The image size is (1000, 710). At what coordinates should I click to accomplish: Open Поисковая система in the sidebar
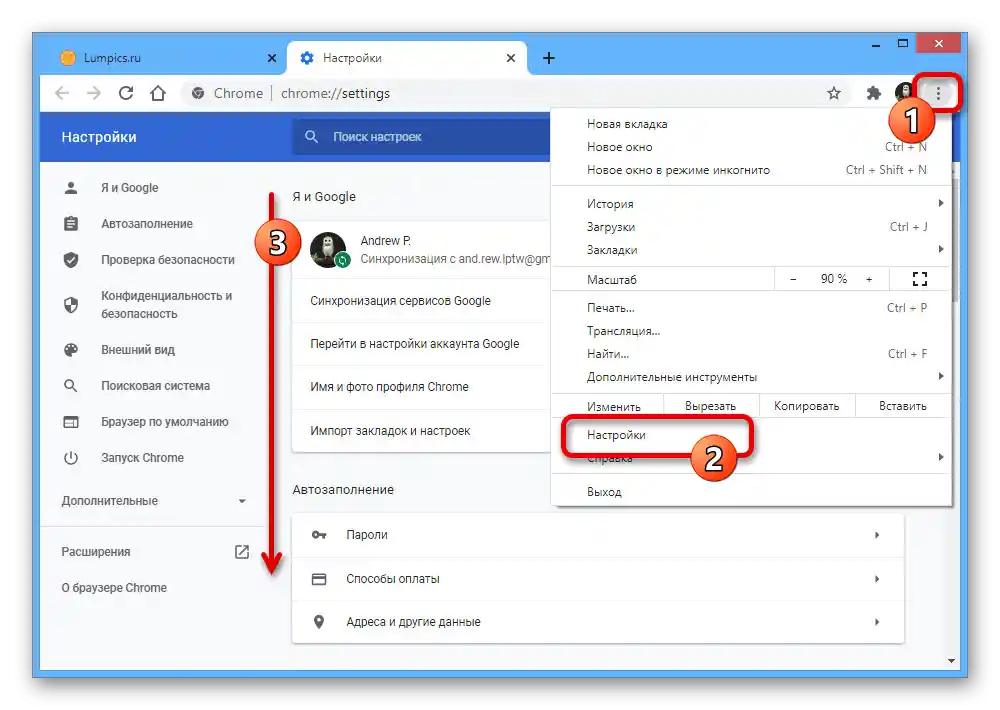point(155,386)
